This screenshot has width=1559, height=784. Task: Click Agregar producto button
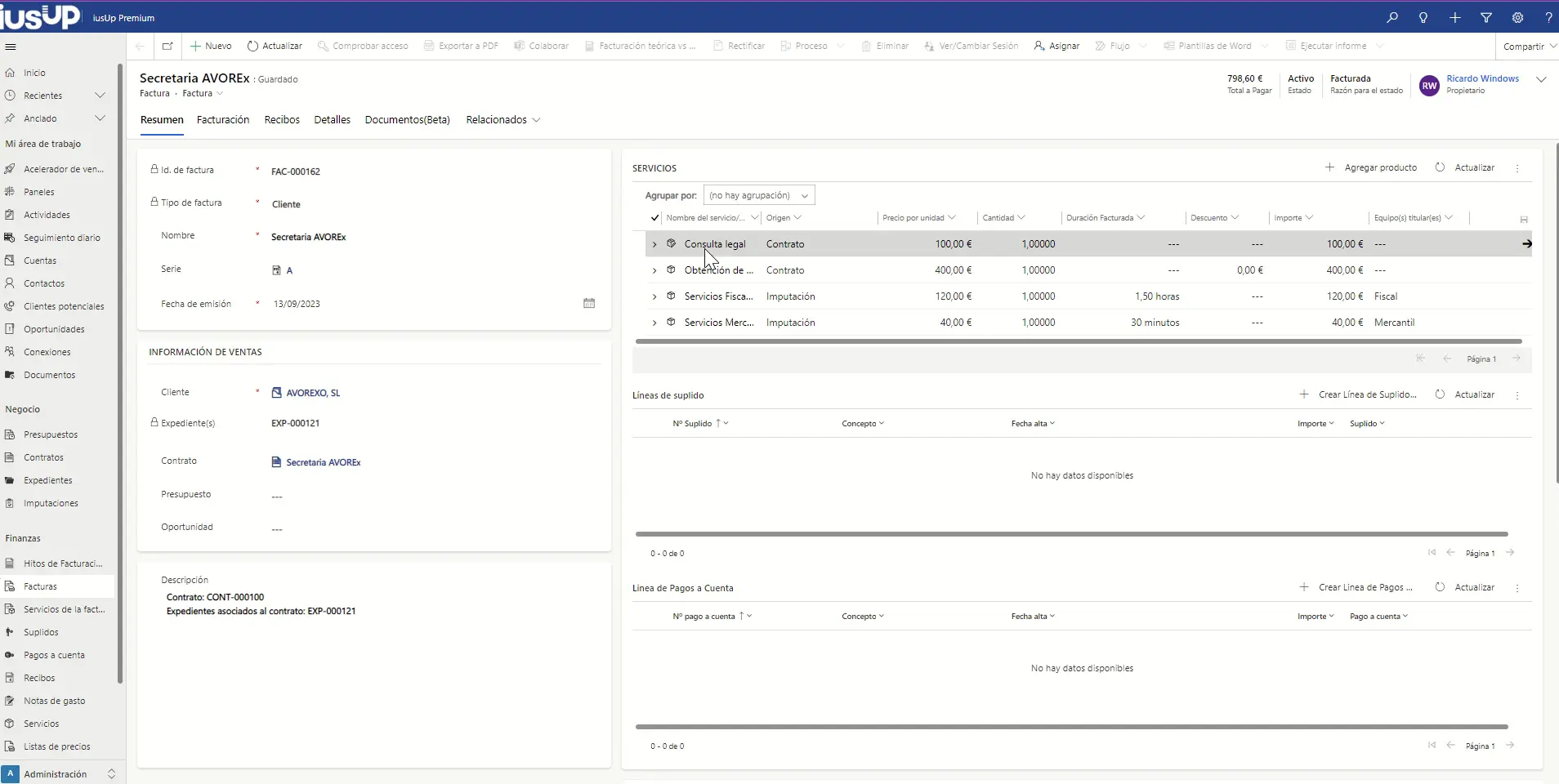[1372, 167]
